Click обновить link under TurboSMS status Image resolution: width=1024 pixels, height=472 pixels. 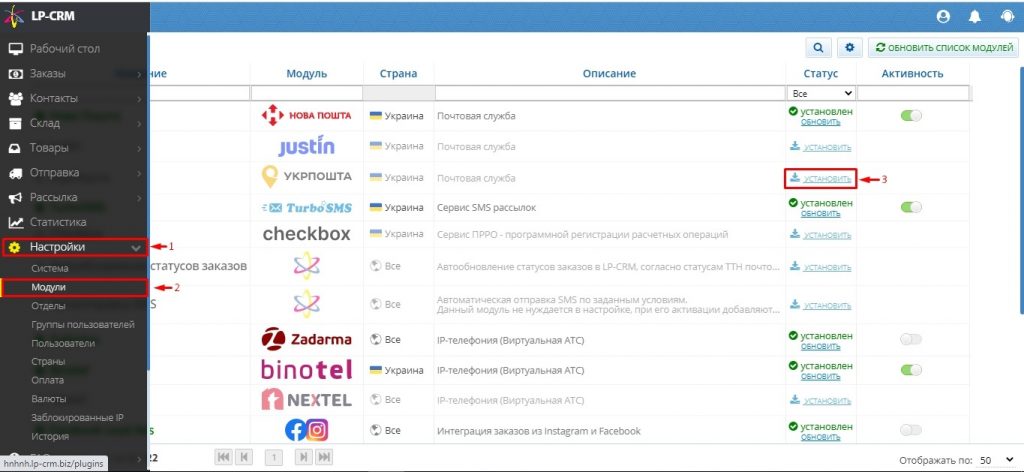click(820, 213)
